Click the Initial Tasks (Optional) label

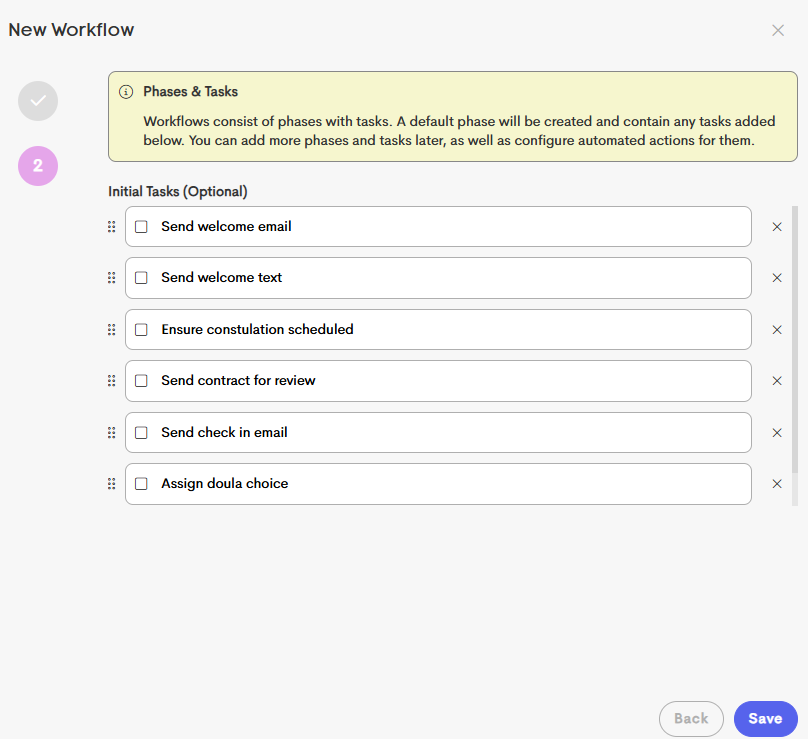pos(178,192)
